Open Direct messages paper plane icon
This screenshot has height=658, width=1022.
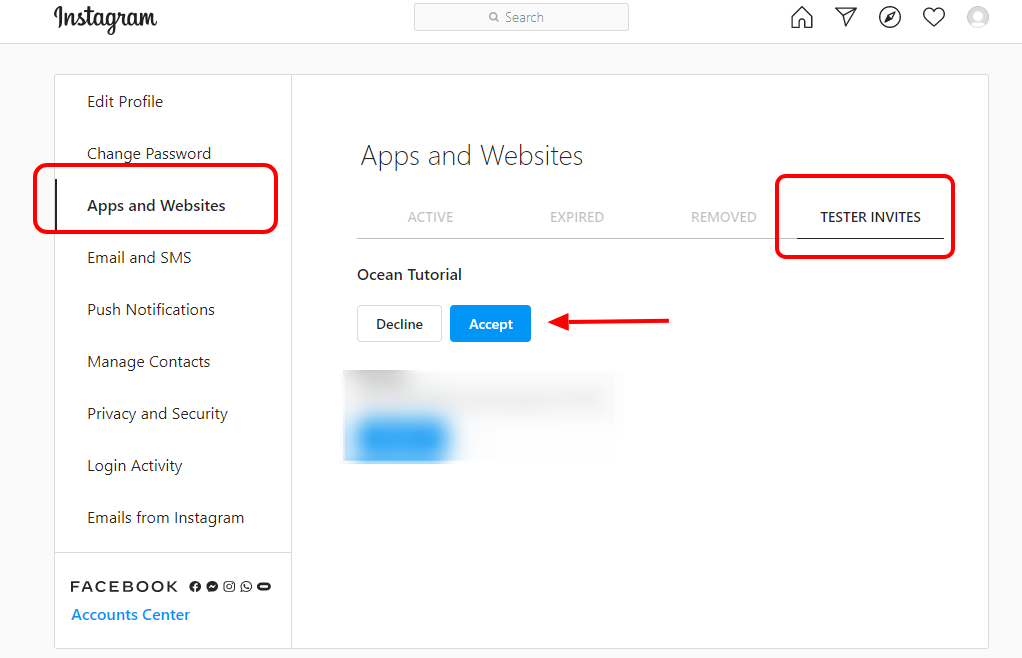pyautogui.click(x=846, y=17)
